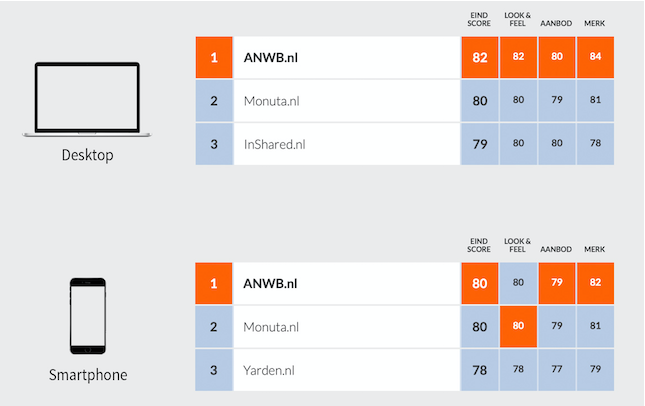Select ANWB.nl in the Smartphone ranking

270,283
